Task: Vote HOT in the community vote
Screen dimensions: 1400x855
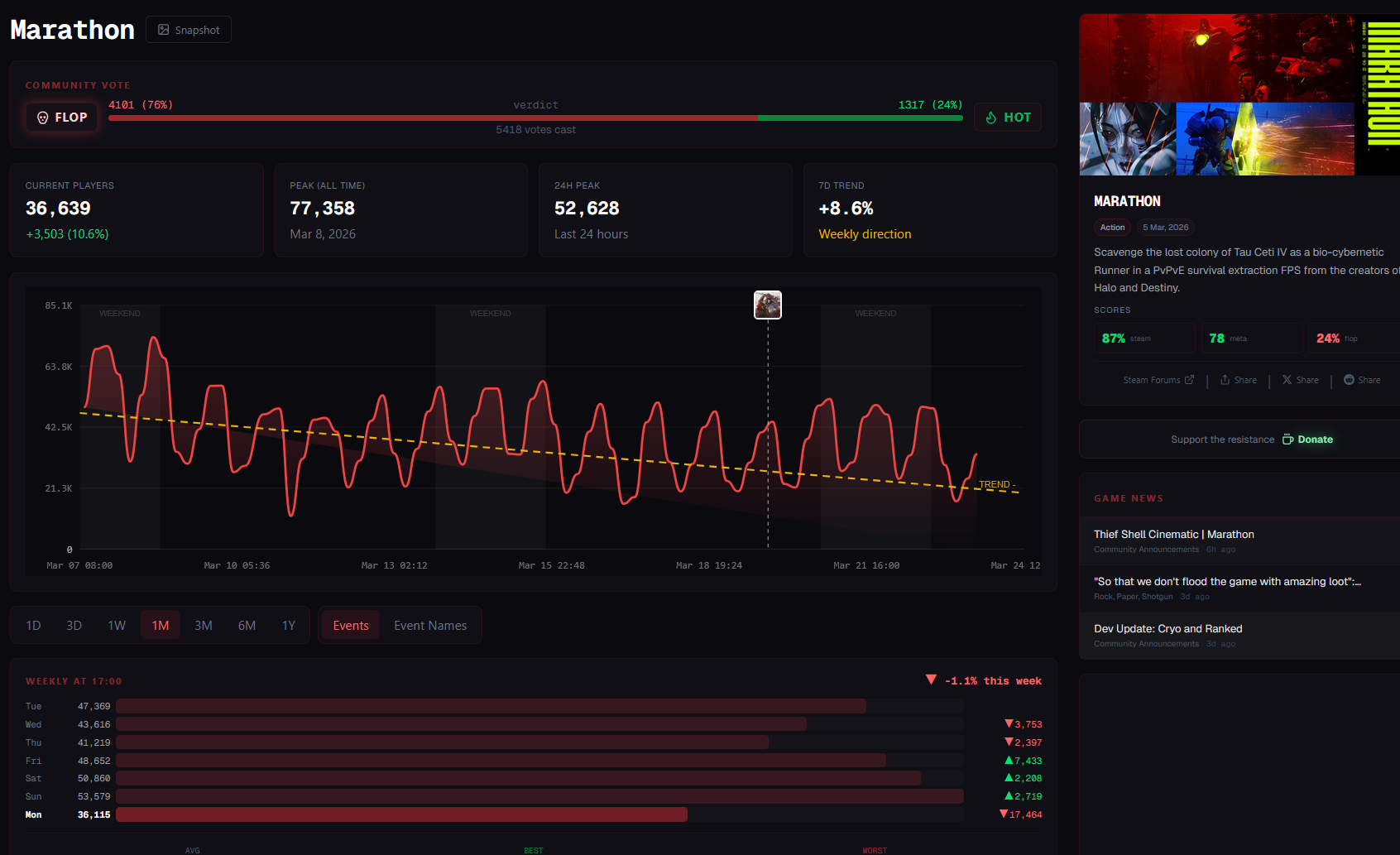Action: click(1008, 118)
